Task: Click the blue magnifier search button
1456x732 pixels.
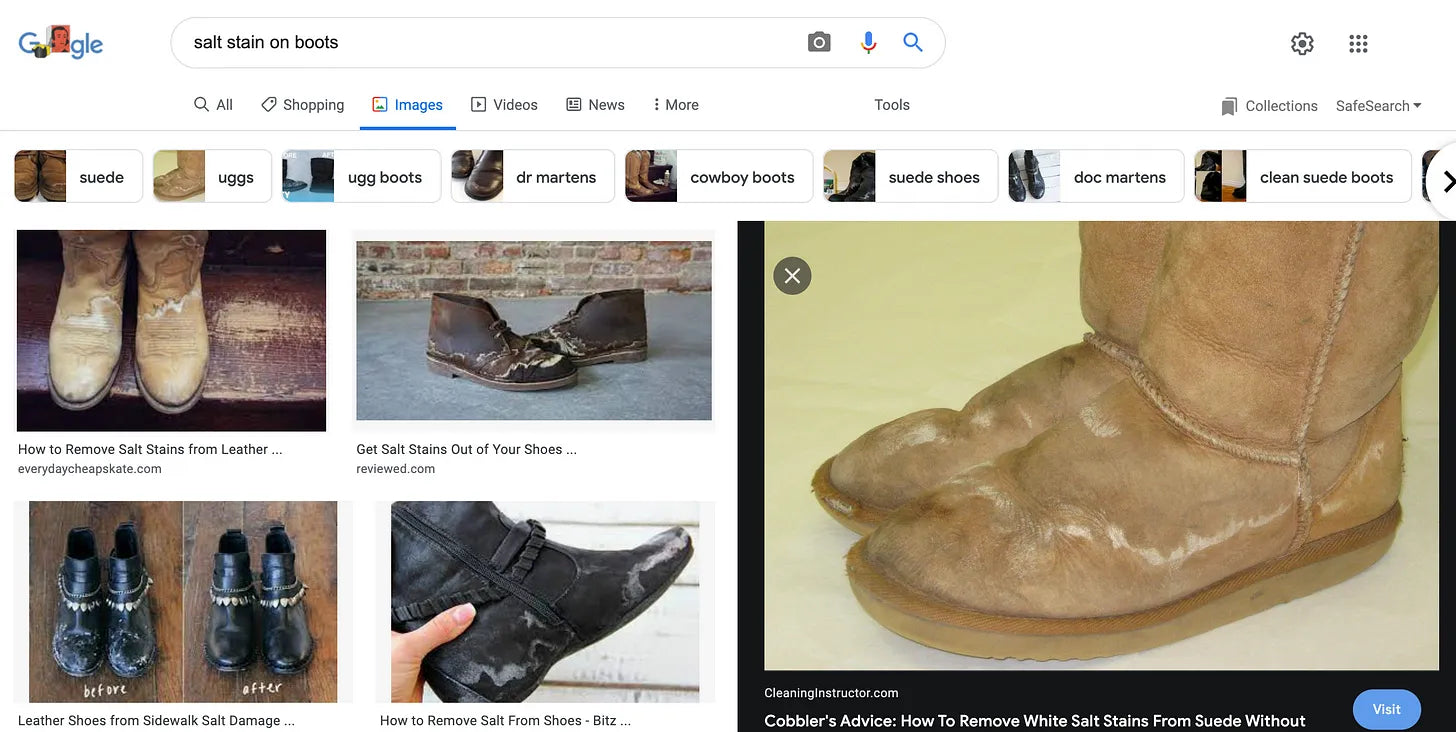Action: pyautogui.click(x=913, y=42)
